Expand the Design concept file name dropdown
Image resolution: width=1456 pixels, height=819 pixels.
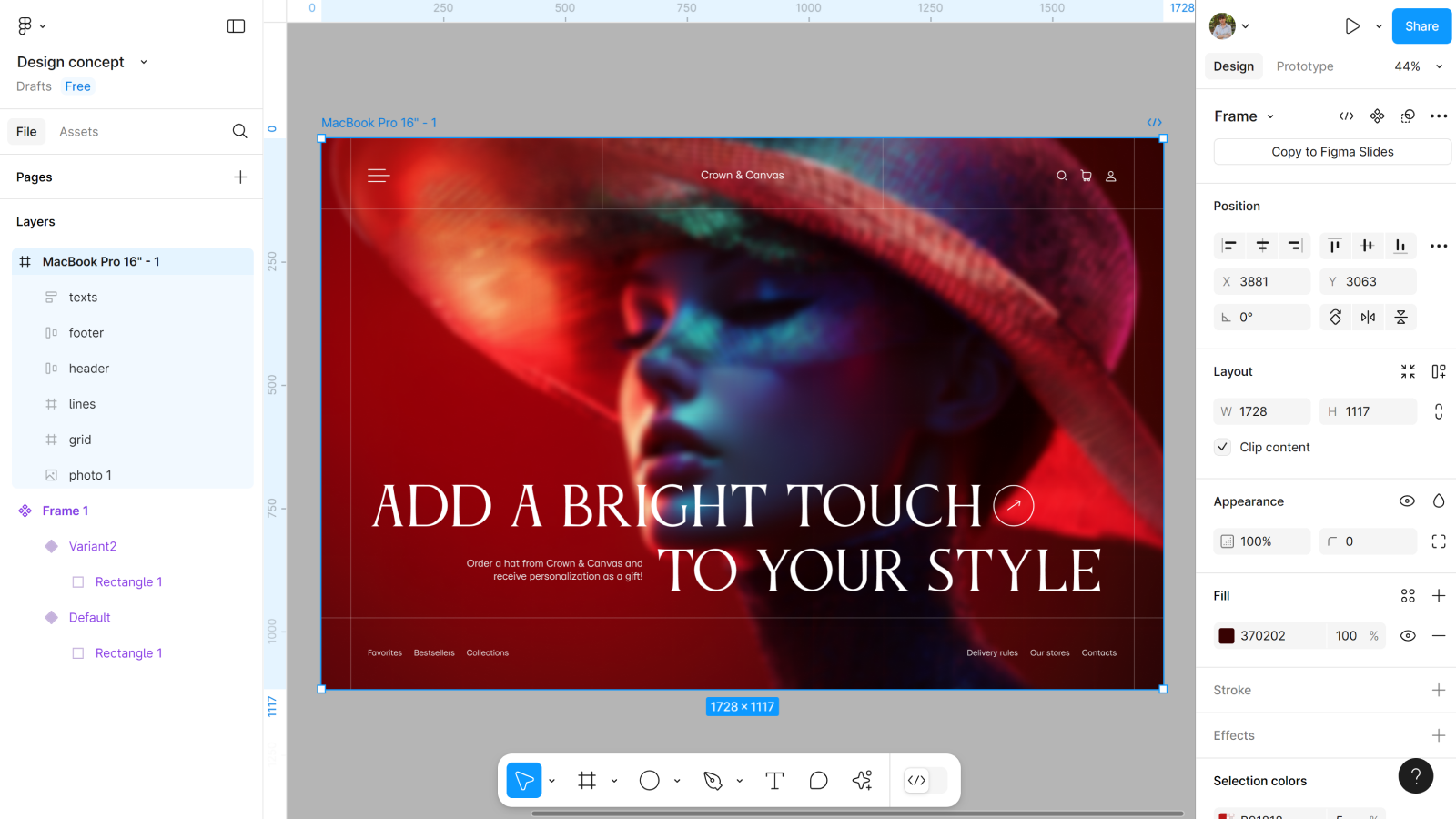click(144, 62)
